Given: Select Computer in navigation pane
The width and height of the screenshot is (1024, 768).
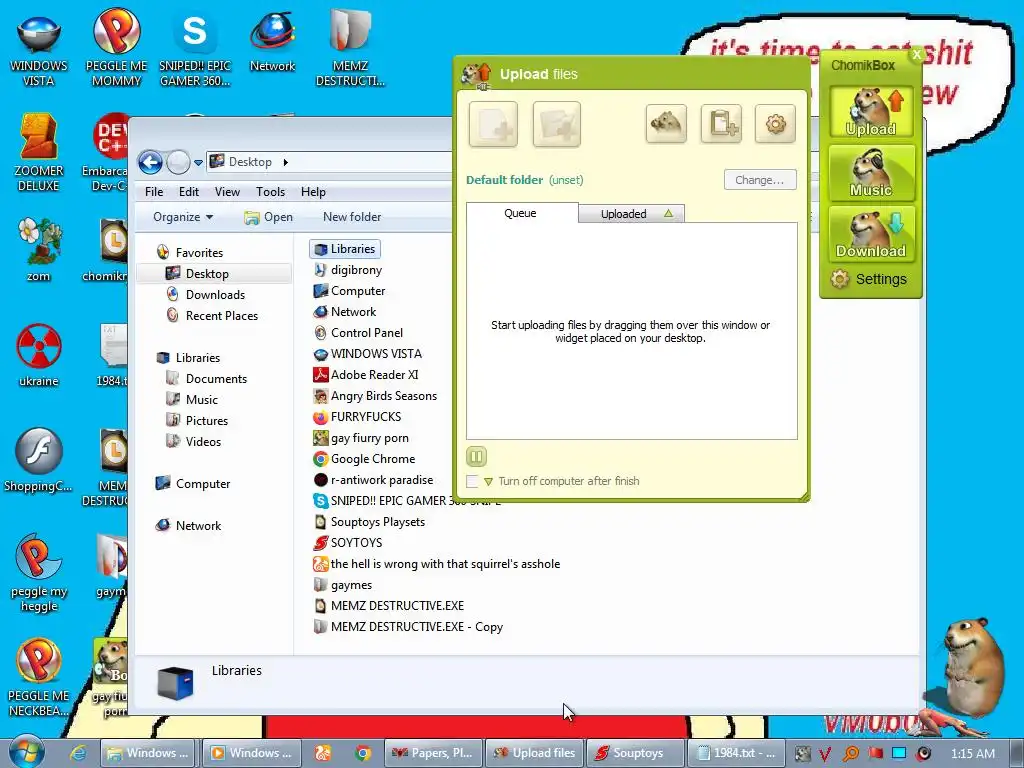Looking at the screenshot, I should [x=193, y=483].
